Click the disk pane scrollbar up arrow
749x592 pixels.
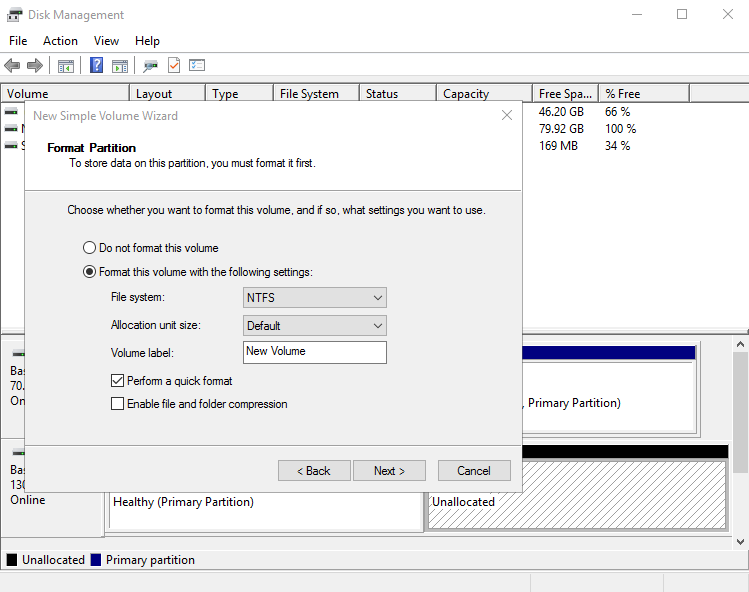click(x=740, y=344)
